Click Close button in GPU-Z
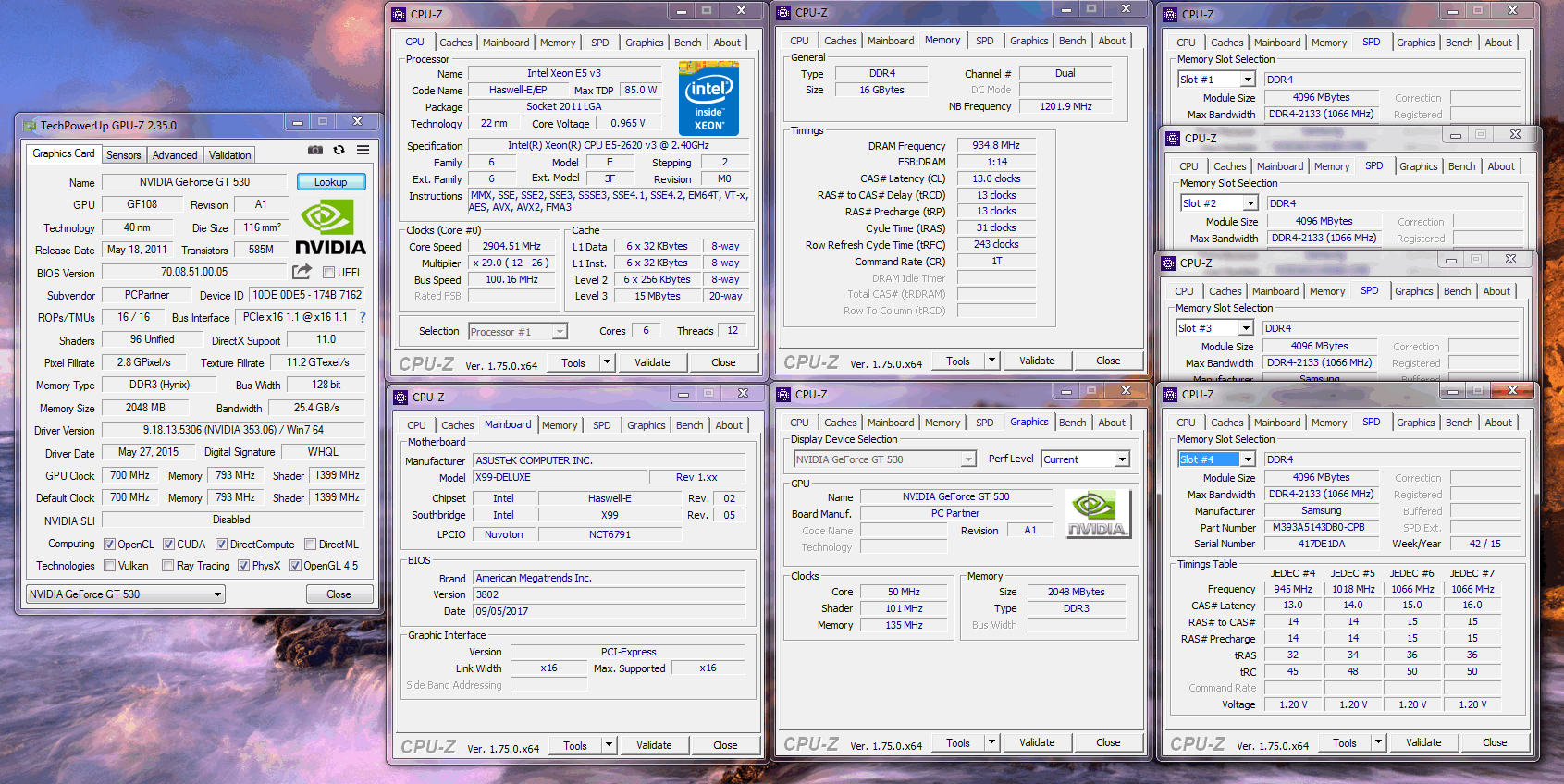 coord(339,594)
